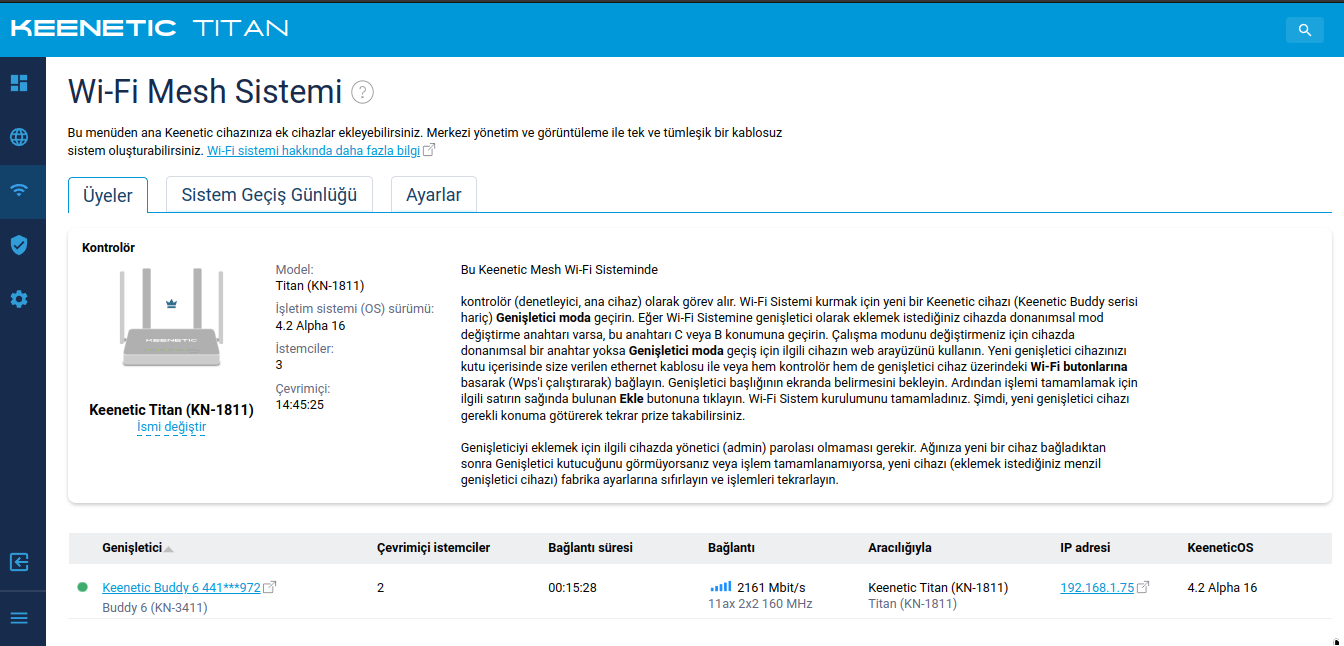Select the Wi-Fi icon in sidebar
The width and height of the screenshot is (1344, 646).
tap(19, 190)
